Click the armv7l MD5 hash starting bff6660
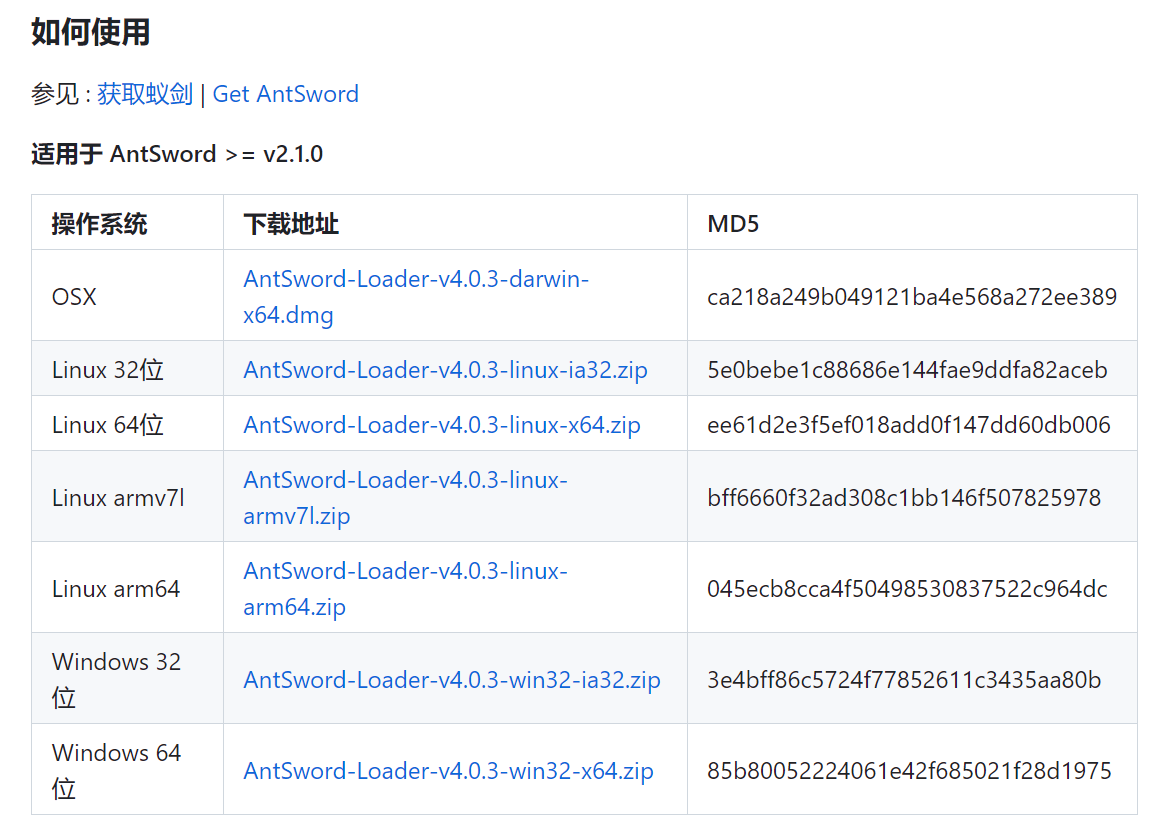The height and width of the screenshot is (830, 1174). coord(903,497)
